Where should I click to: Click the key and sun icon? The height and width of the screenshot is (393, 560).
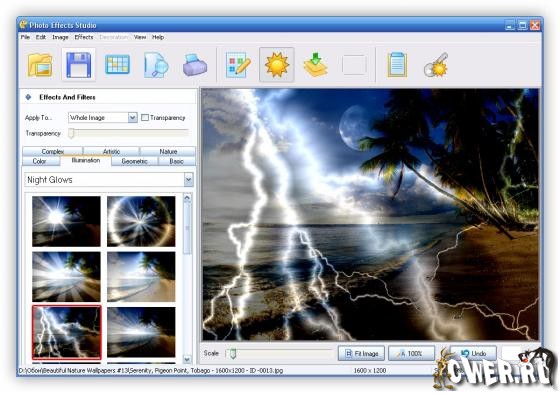click(436, 65)
